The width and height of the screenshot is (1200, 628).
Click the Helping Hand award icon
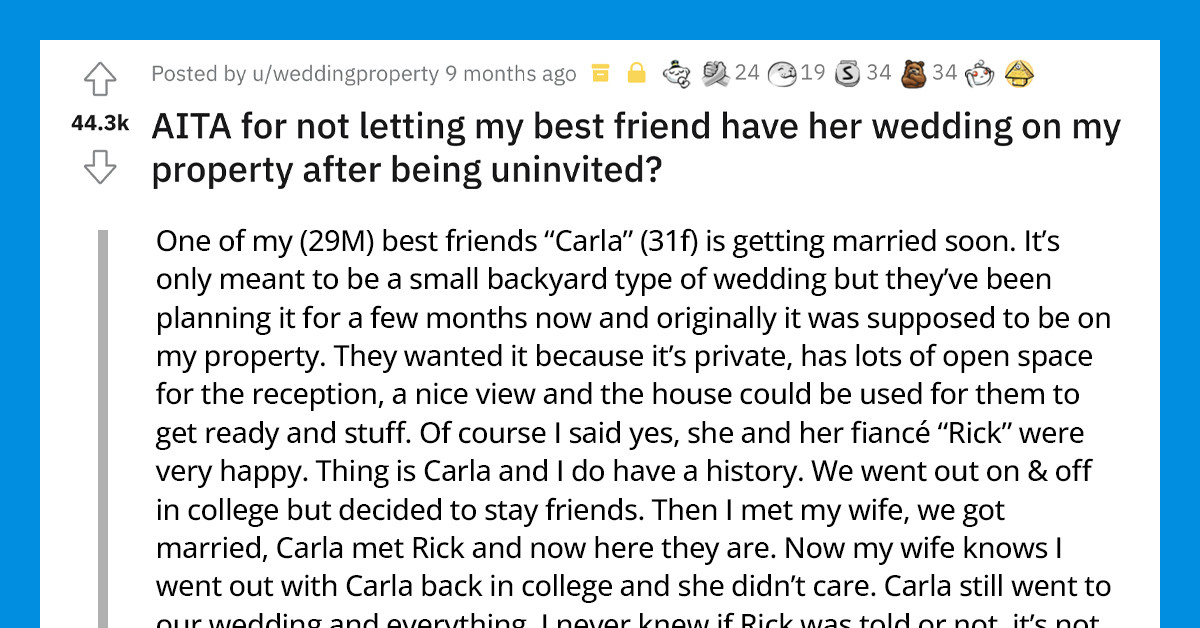click(x=712, y=73)
